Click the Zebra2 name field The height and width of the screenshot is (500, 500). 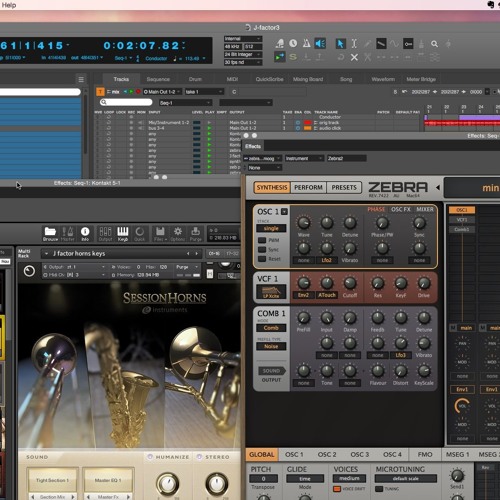click(x=346, y=158)
